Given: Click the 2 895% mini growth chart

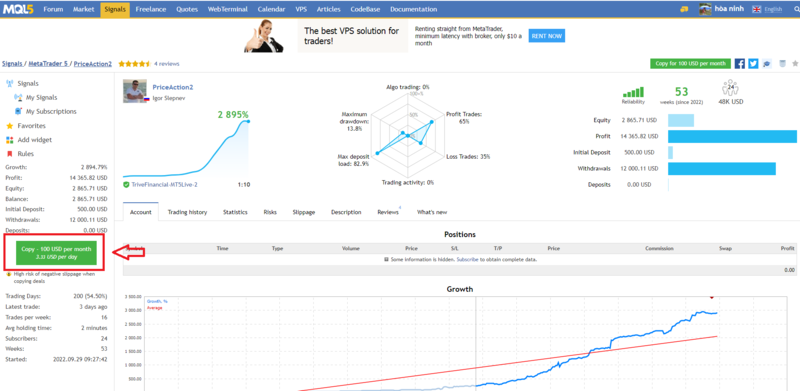Looking at the screenshot, I should (186, 148).
